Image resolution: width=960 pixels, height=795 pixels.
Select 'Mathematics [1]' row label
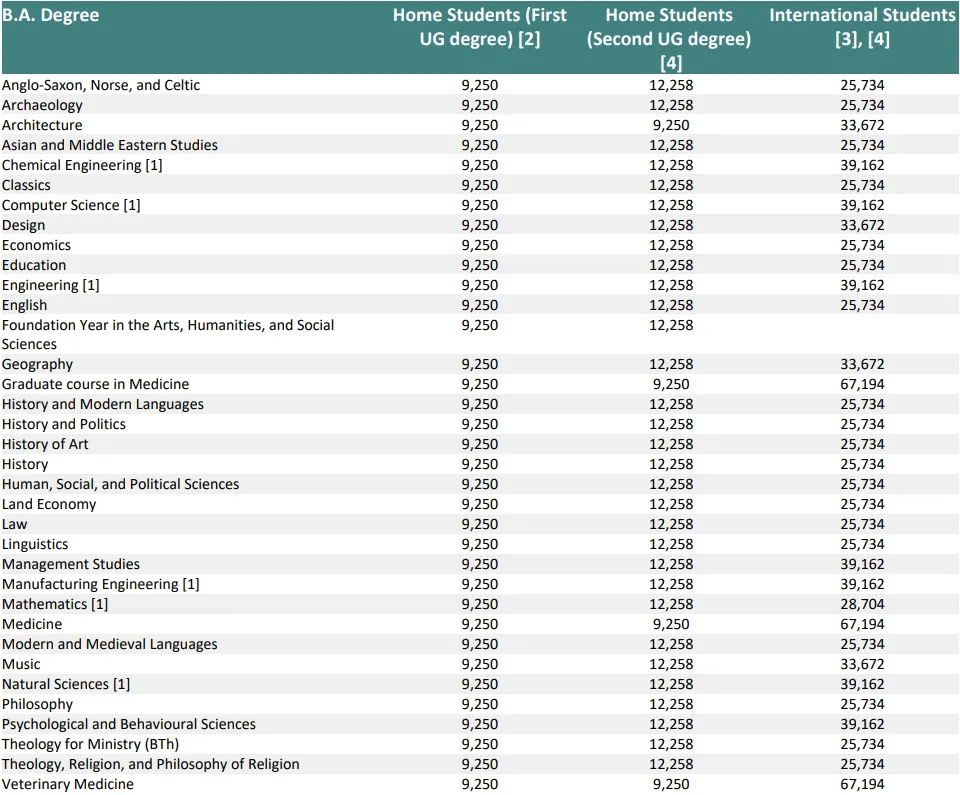point(55,605)
